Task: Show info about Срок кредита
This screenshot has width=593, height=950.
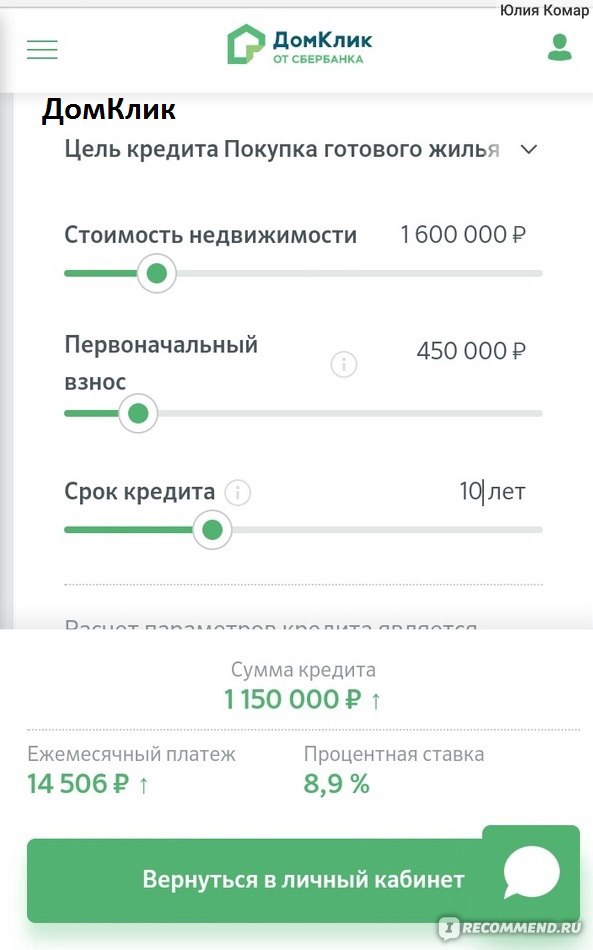Action: tap(237, 492)
